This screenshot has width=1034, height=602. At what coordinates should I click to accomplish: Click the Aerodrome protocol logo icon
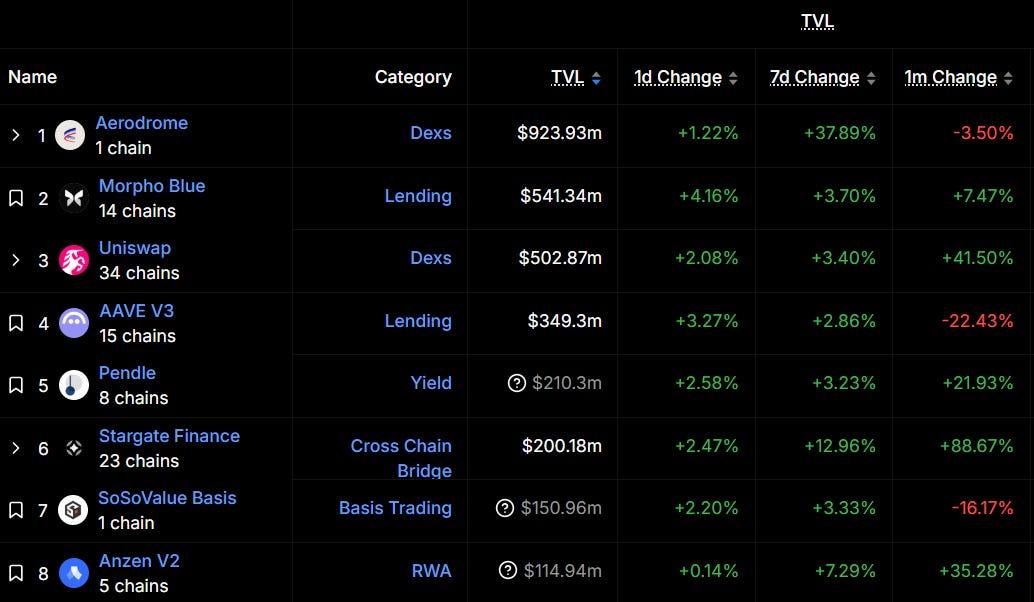click(70, 135)
